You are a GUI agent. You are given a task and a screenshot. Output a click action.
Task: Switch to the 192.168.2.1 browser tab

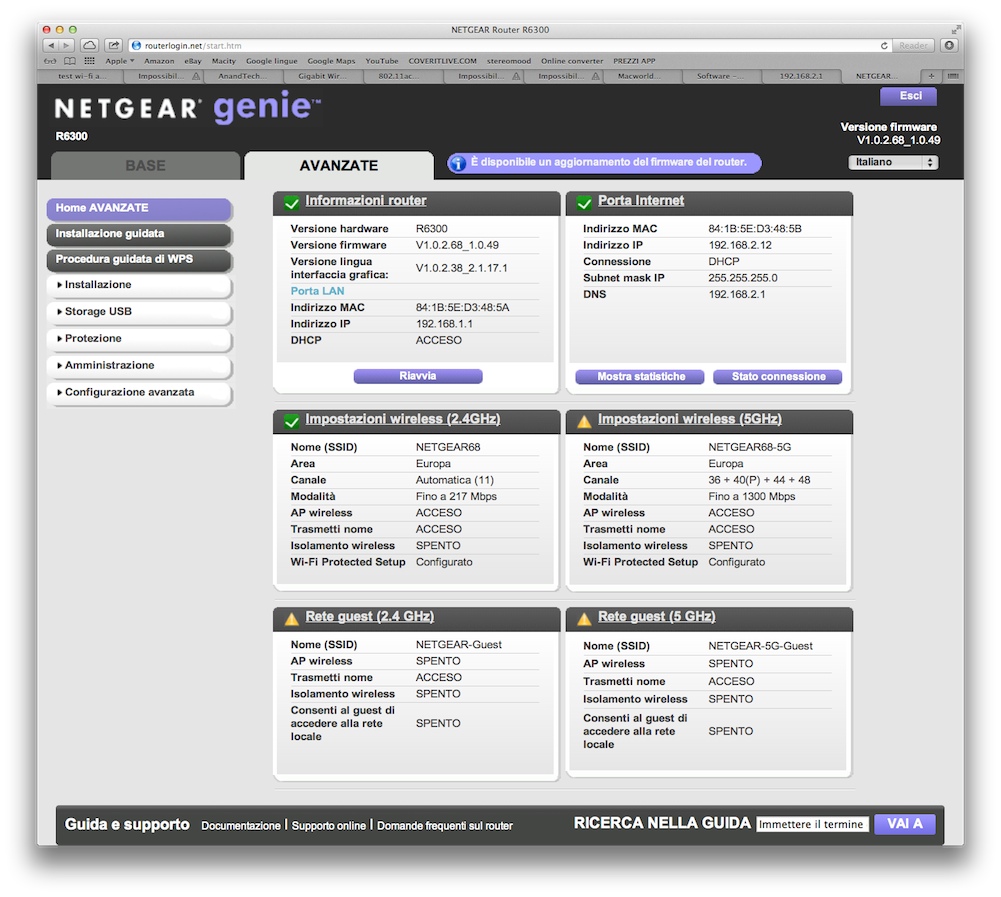tap(801, 76)
